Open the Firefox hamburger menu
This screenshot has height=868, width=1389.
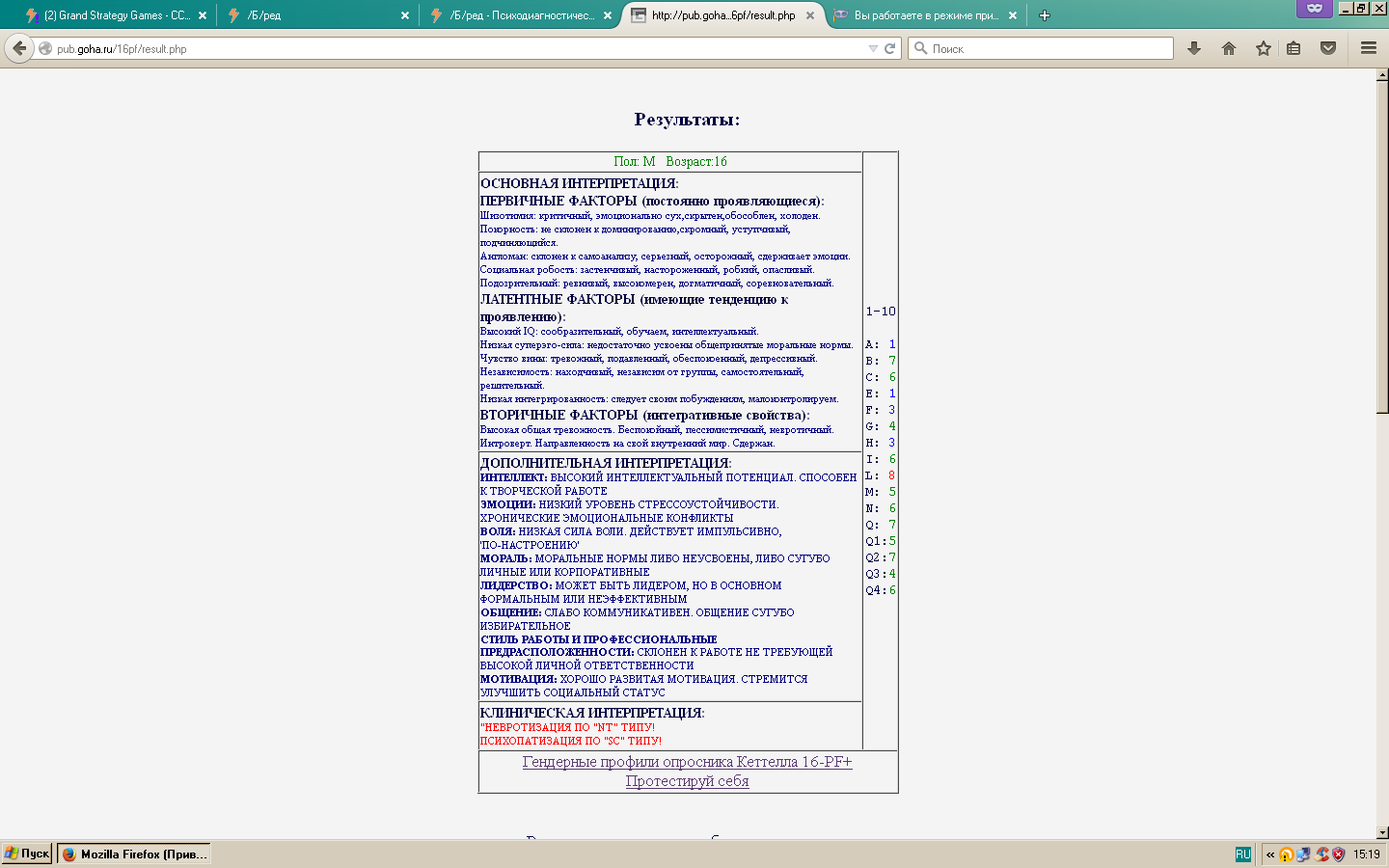point(1368,48)
